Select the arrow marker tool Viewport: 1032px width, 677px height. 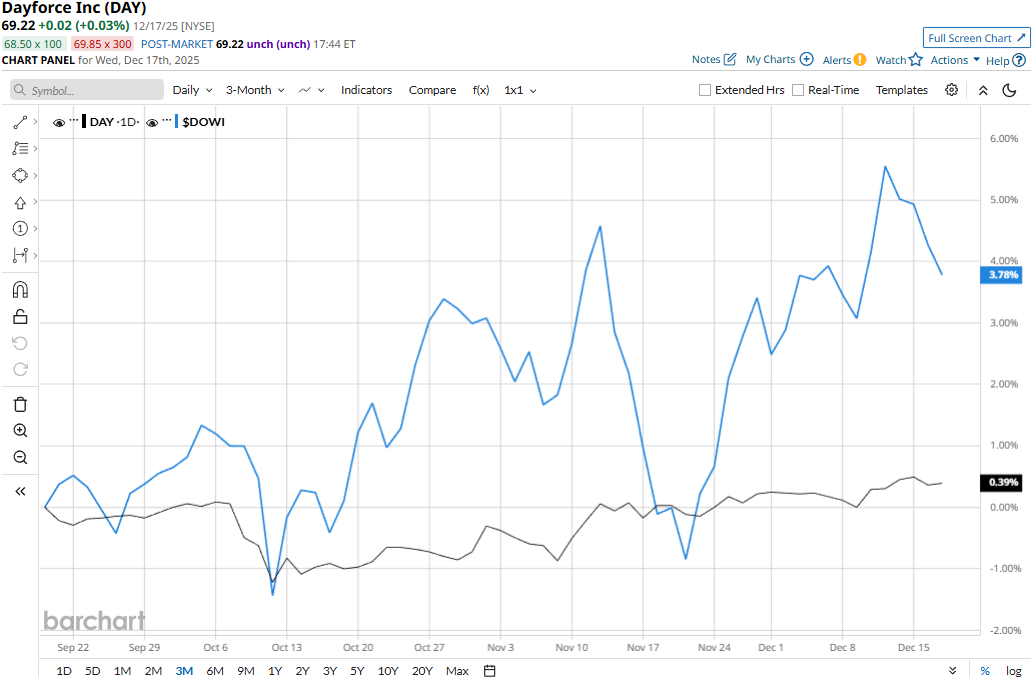coord(20,203)
